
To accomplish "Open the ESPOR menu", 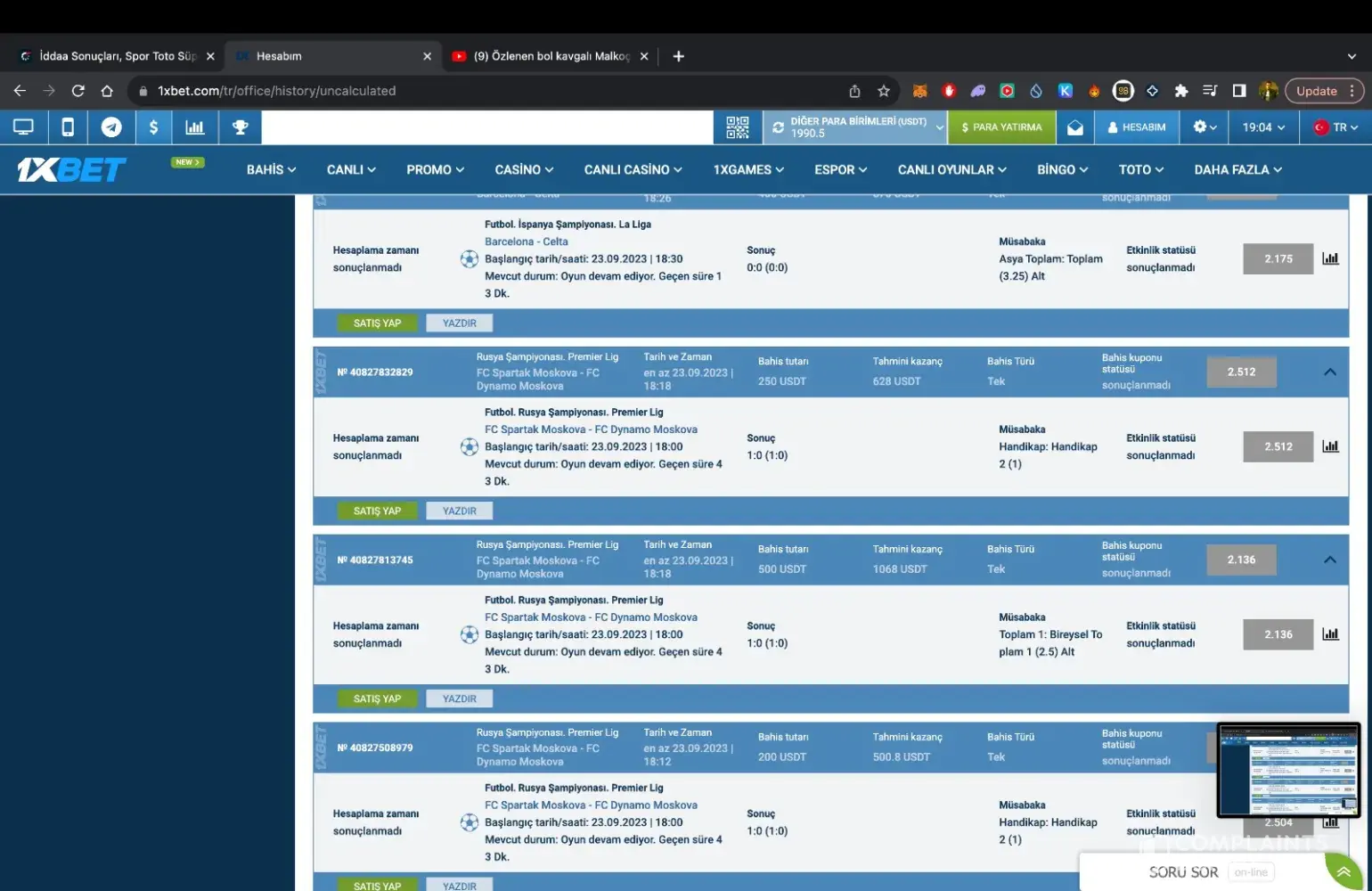I will [x=840, y=169].
